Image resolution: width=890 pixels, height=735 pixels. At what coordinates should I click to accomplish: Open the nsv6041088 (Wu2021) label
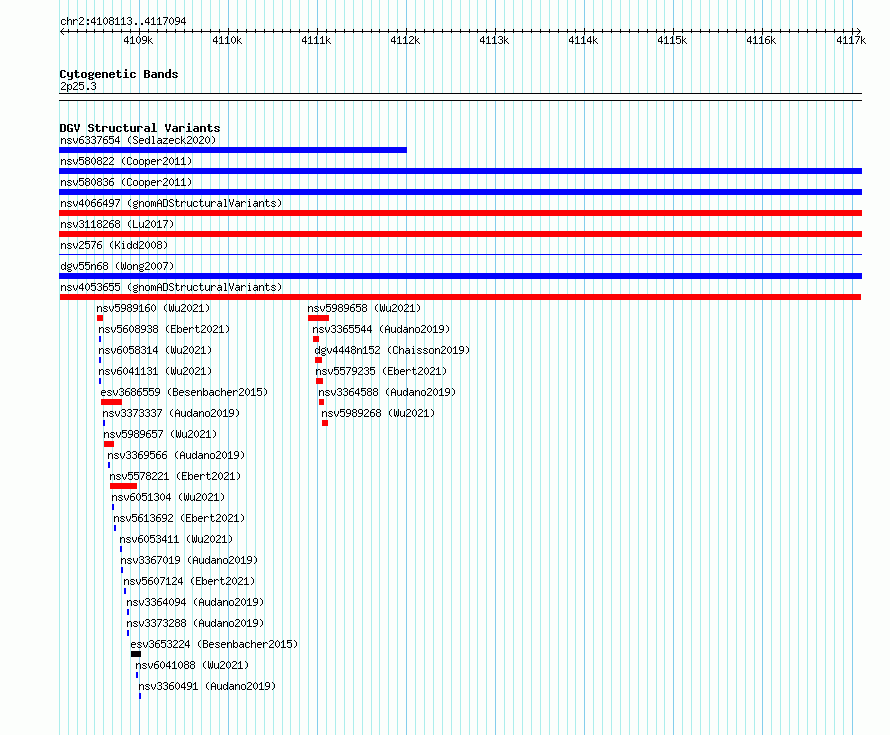click(x=192, y=665)
